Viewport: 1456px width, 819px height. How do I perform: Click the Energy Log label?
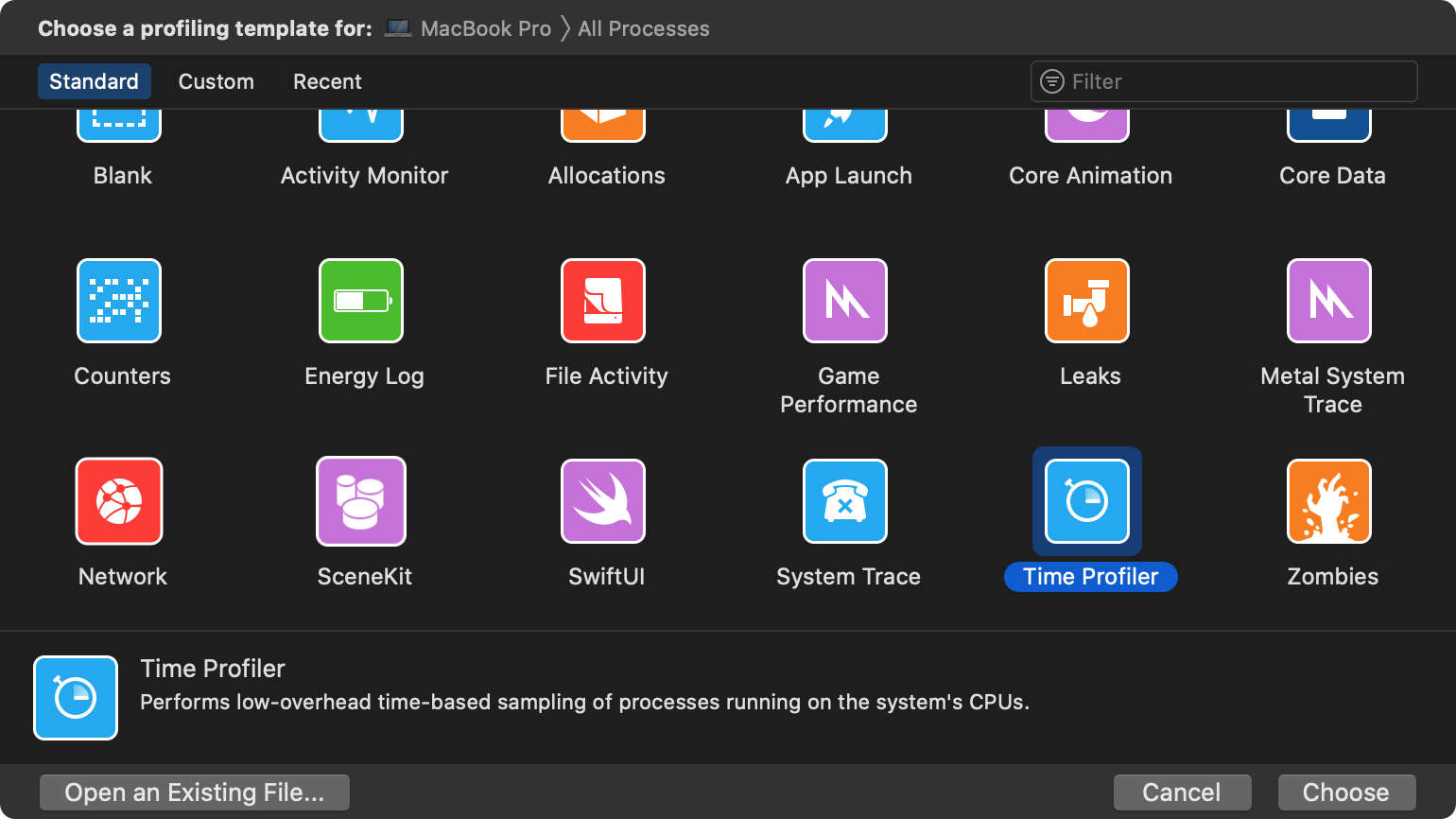tap(365, 376)
